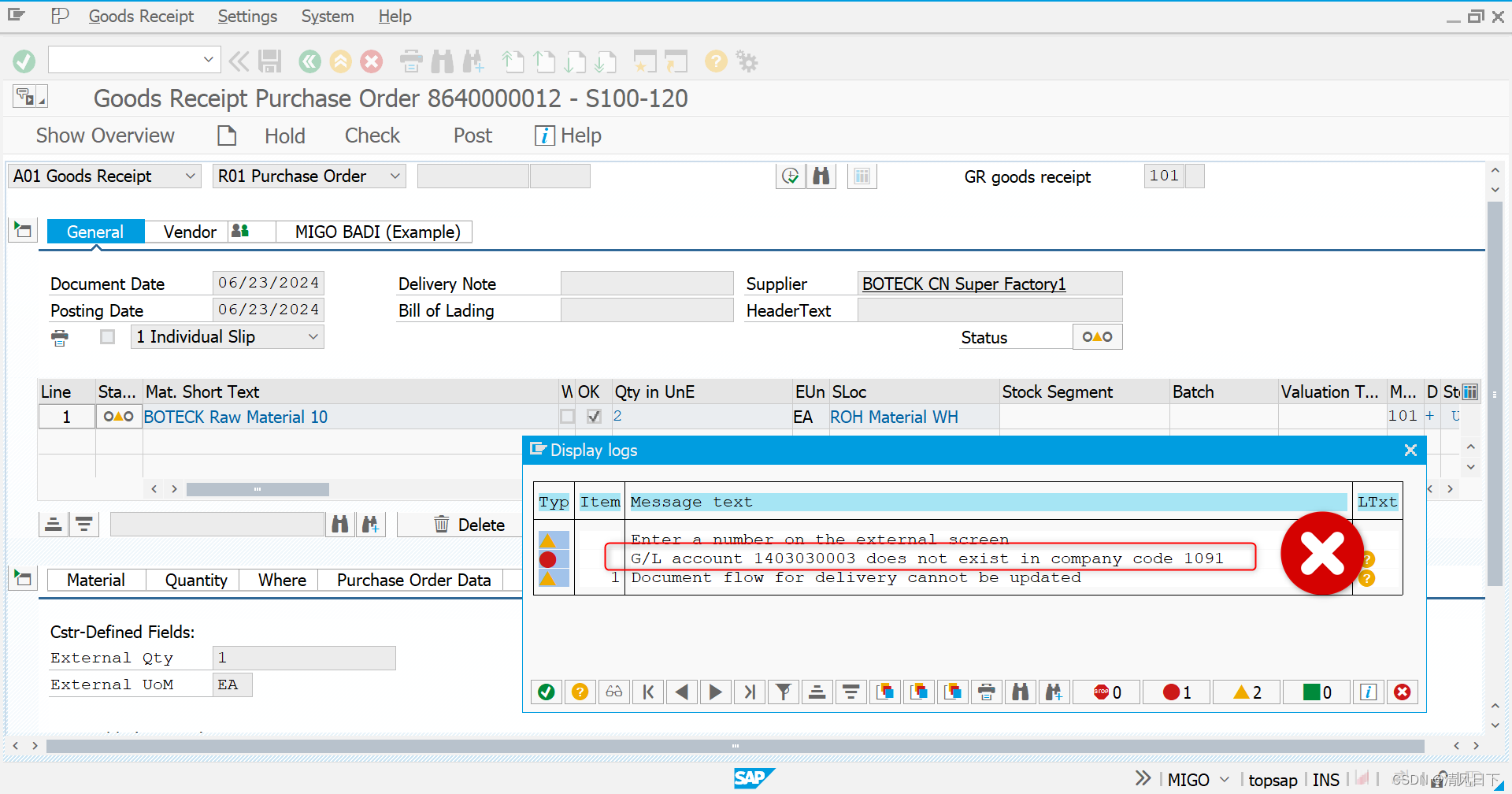Click the blue Information icon in the logs toolbar
1512x794 pixels.
(x=1368, y=692)
